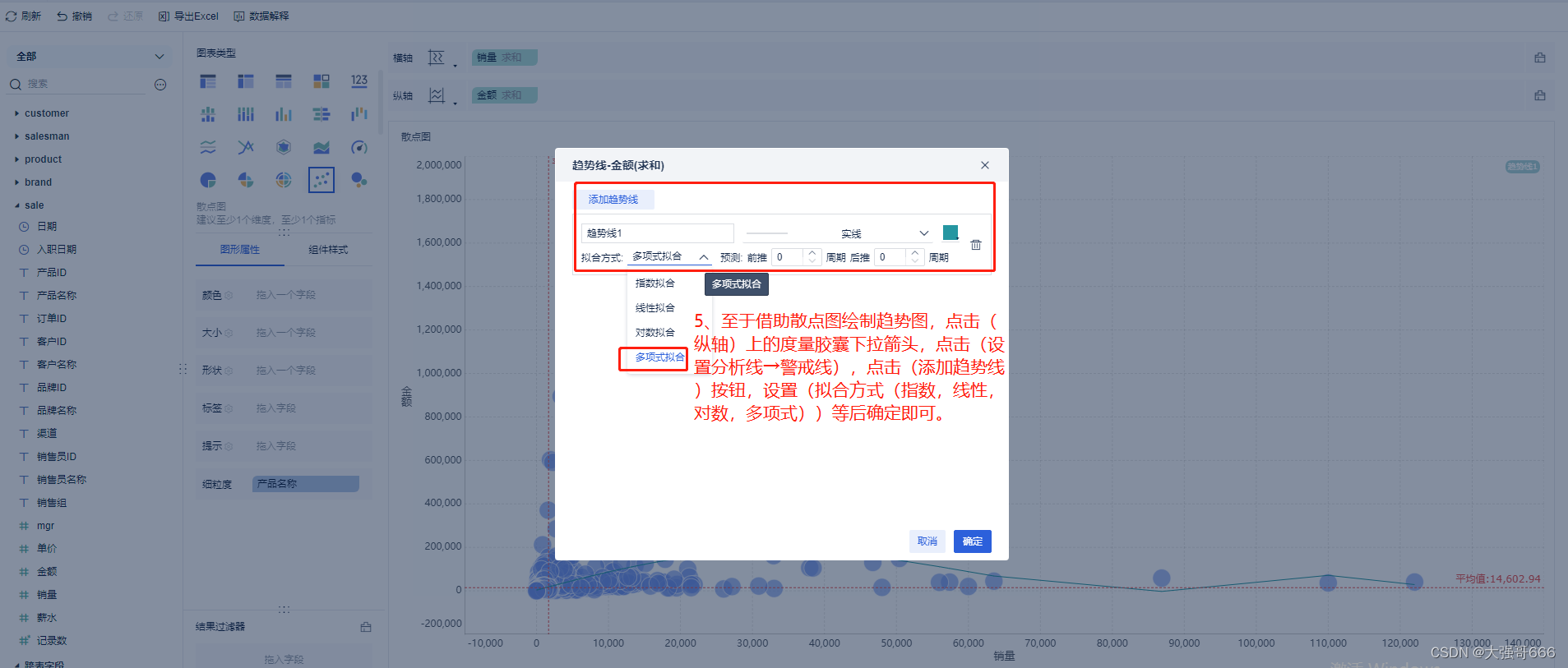Choose 对数拟合 from the fitting list
This screenshot has height=668, width=1568.
coord(655,333)
